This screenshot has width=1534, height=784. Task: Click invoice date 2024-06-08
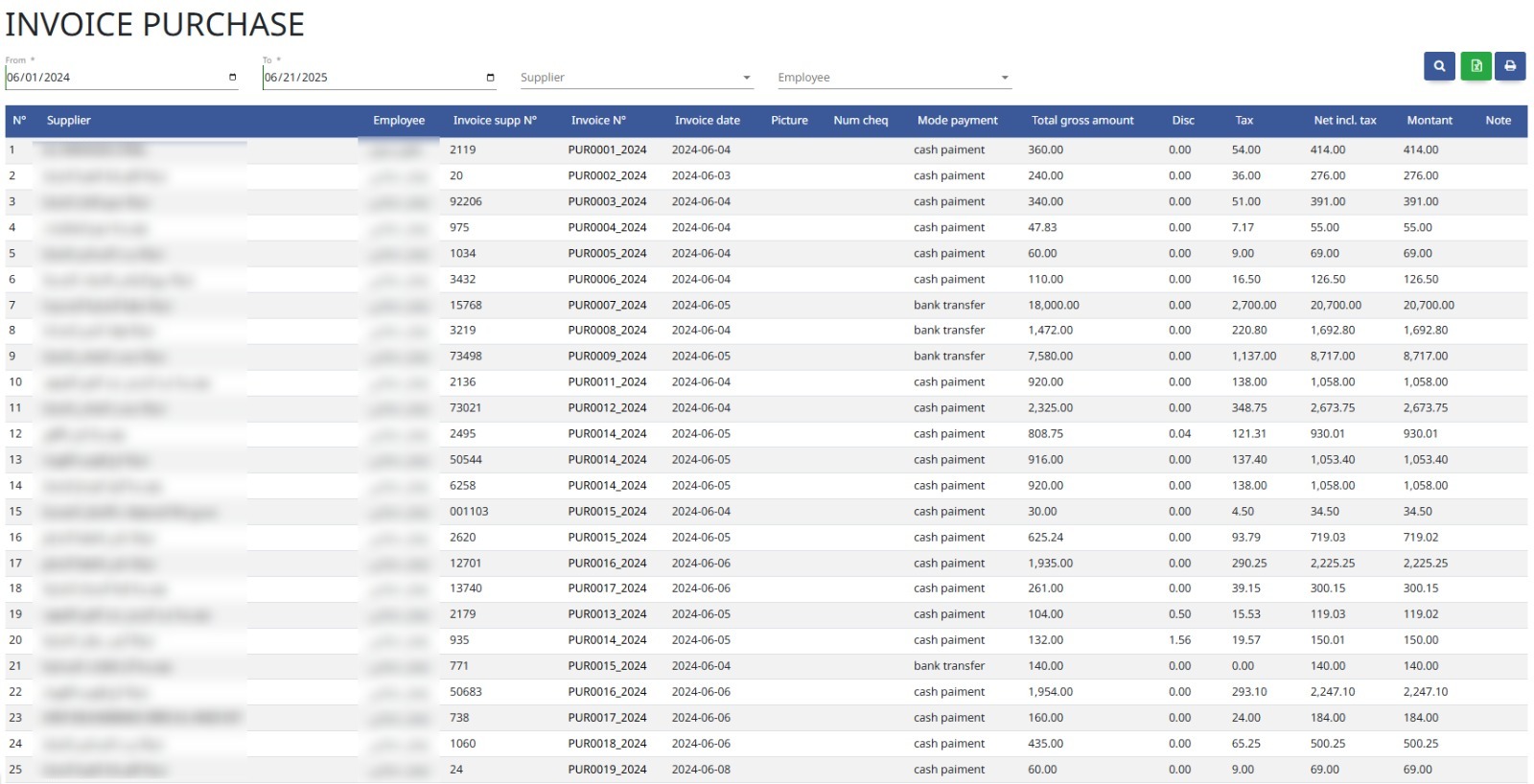pyautogui.click(x=701, y=770)
